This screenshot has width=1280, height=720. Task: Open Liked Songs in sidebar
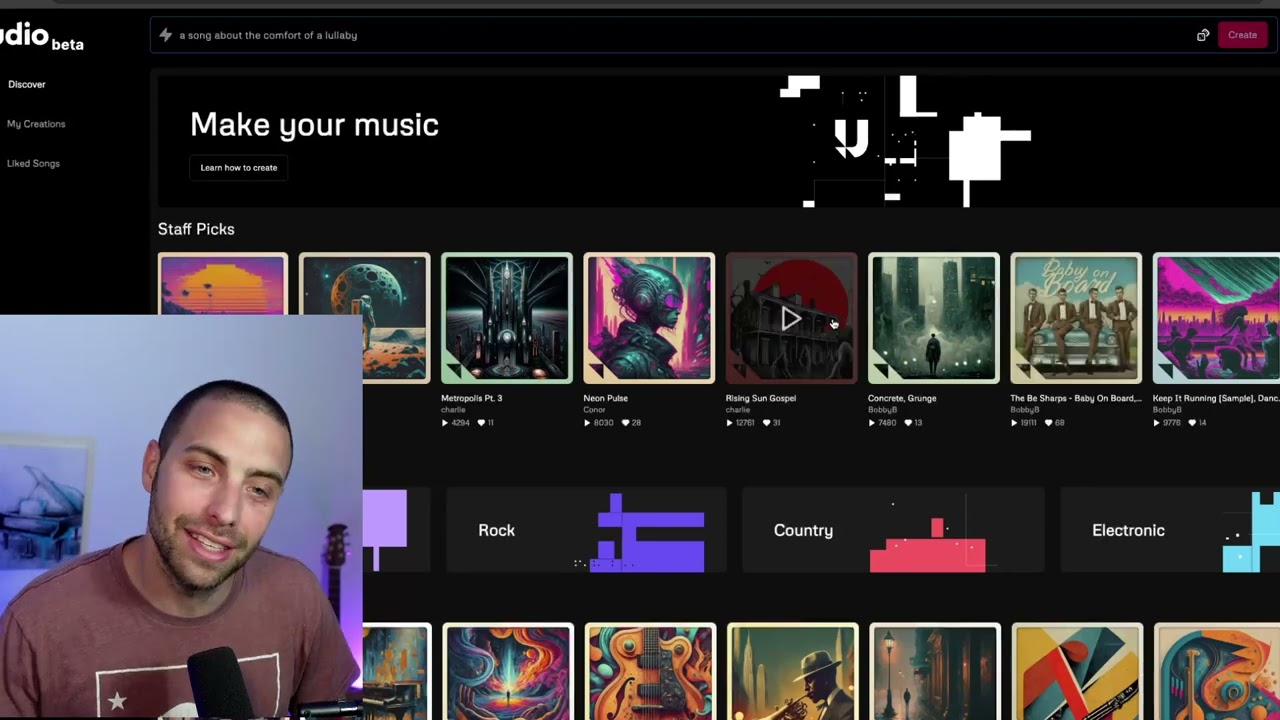pos(33,163)
